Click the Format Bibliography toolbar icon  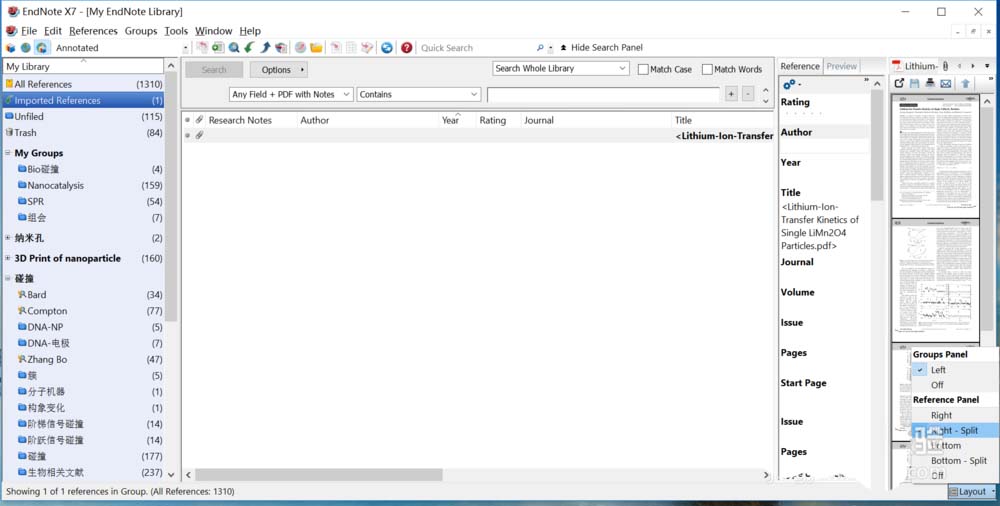click(x=351, y=48)
